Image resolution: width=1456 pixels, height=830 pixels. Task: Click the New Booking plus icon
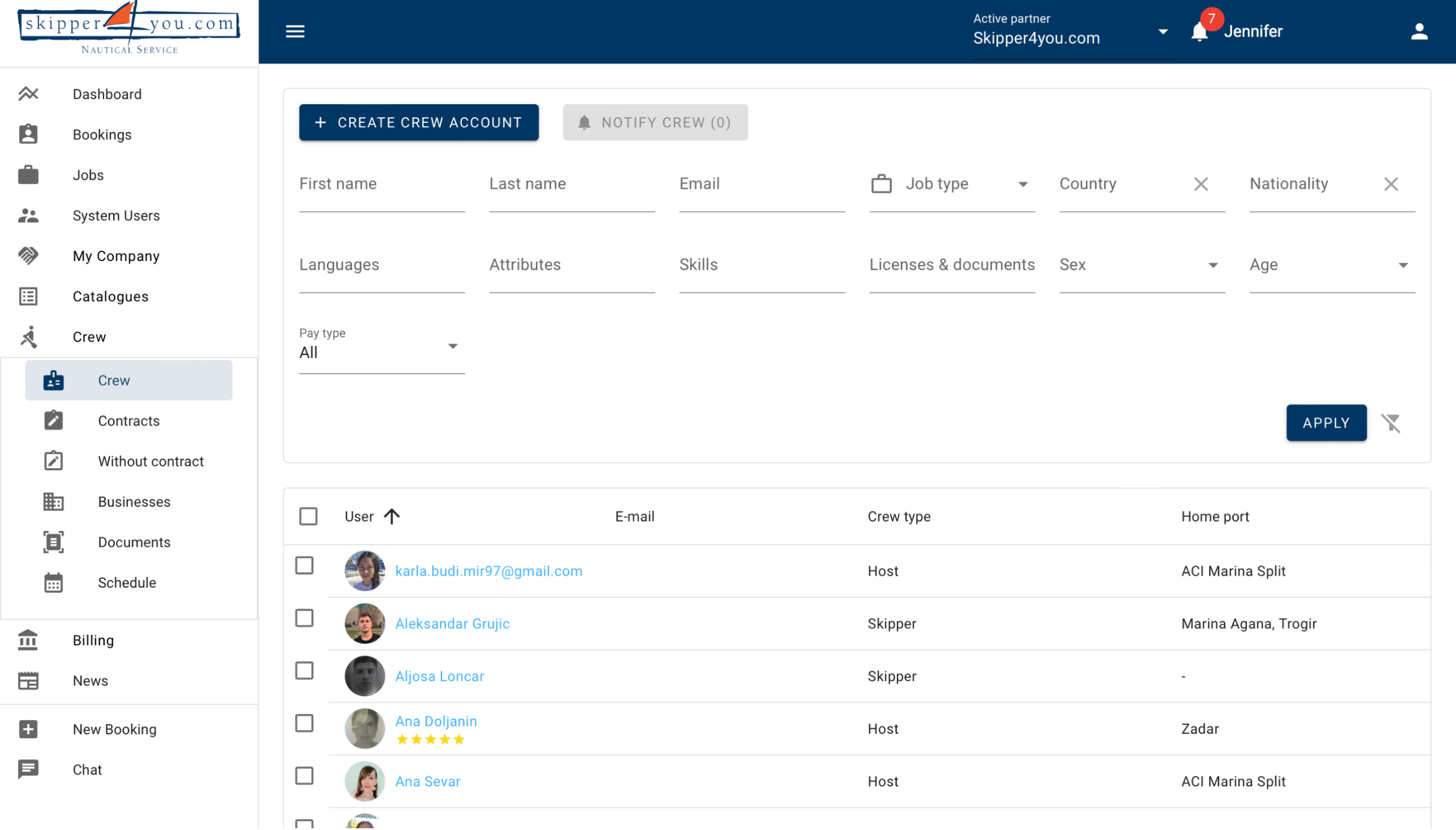pos(28,729)
